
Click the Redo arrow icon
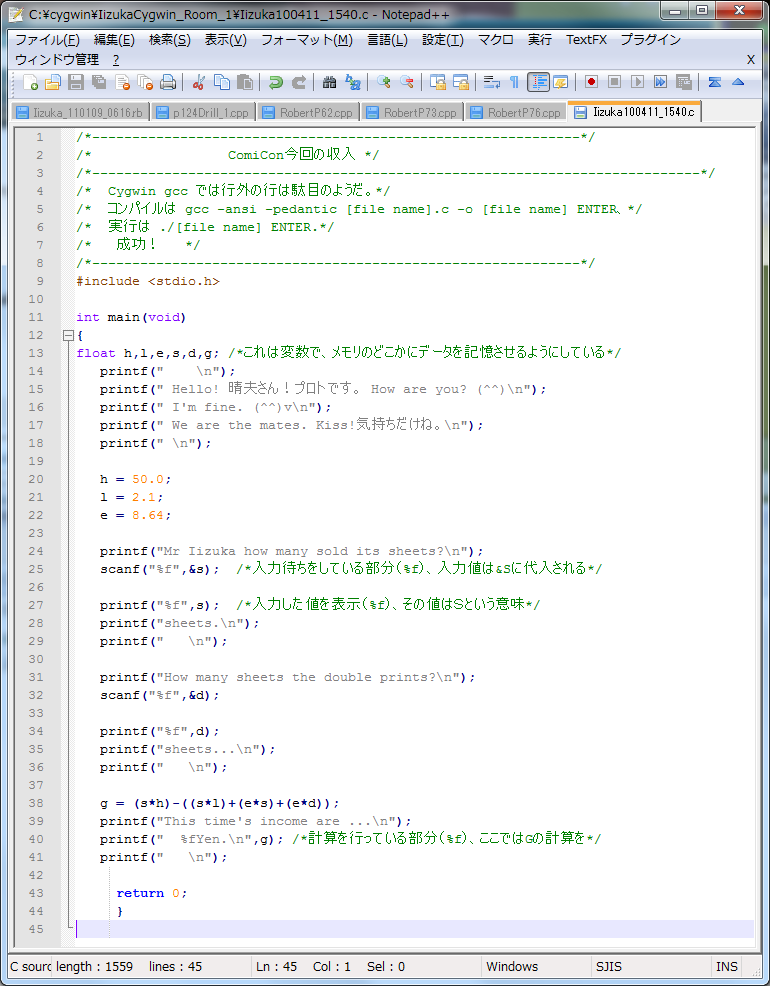coord(299,82)
